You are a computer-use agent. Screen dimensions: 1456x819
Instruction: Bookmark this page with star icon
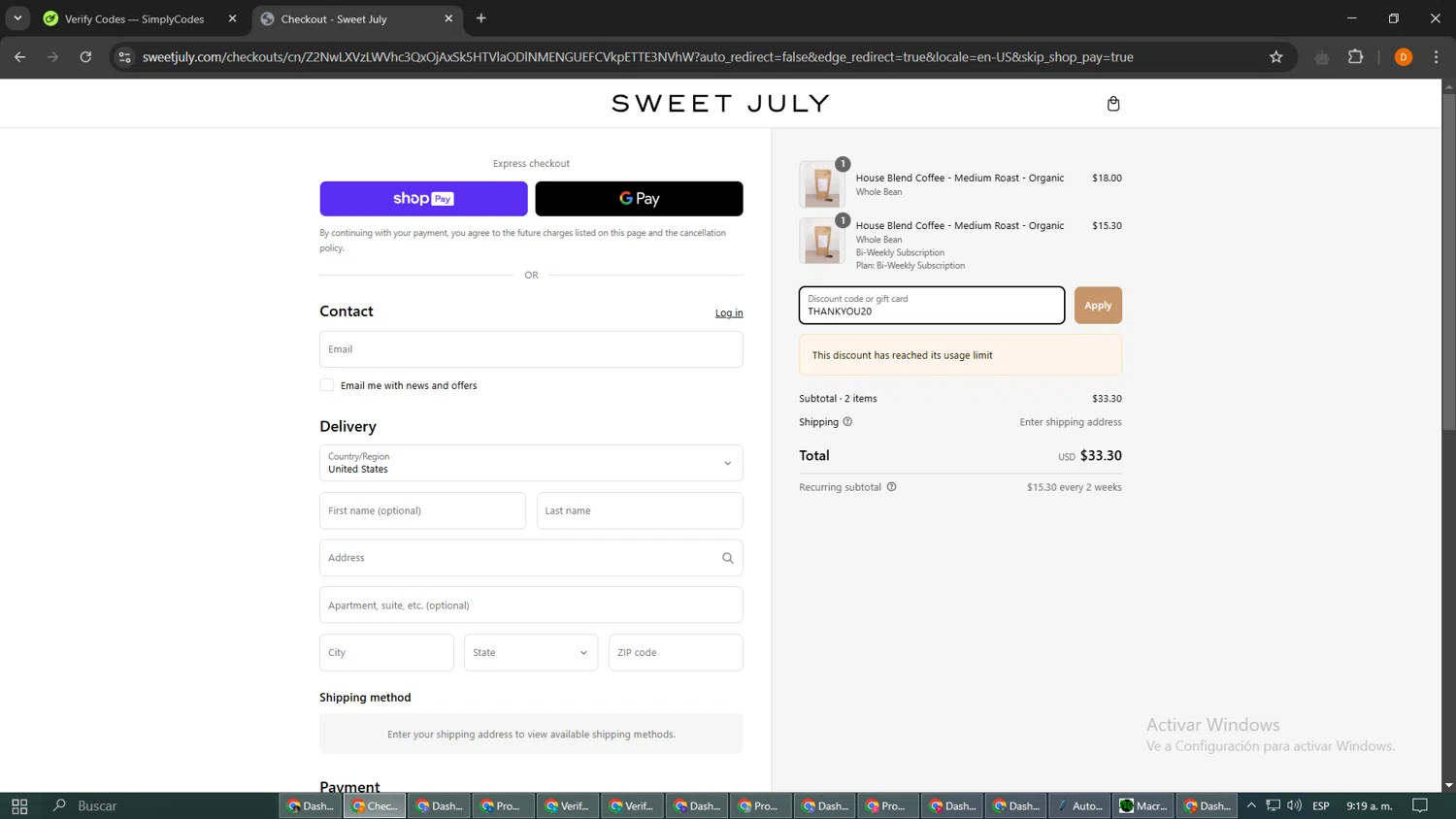(1275, 57)
